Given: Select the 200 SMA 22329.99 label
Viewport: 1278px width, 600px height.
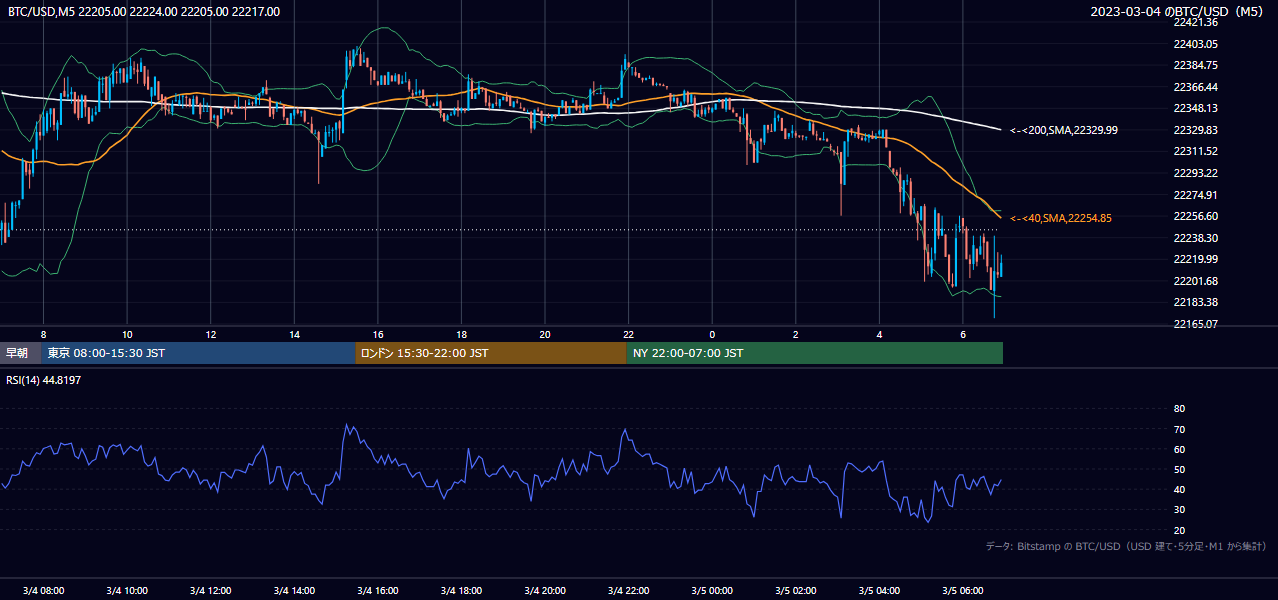Looking at the screenshot, I should 1064,130.
